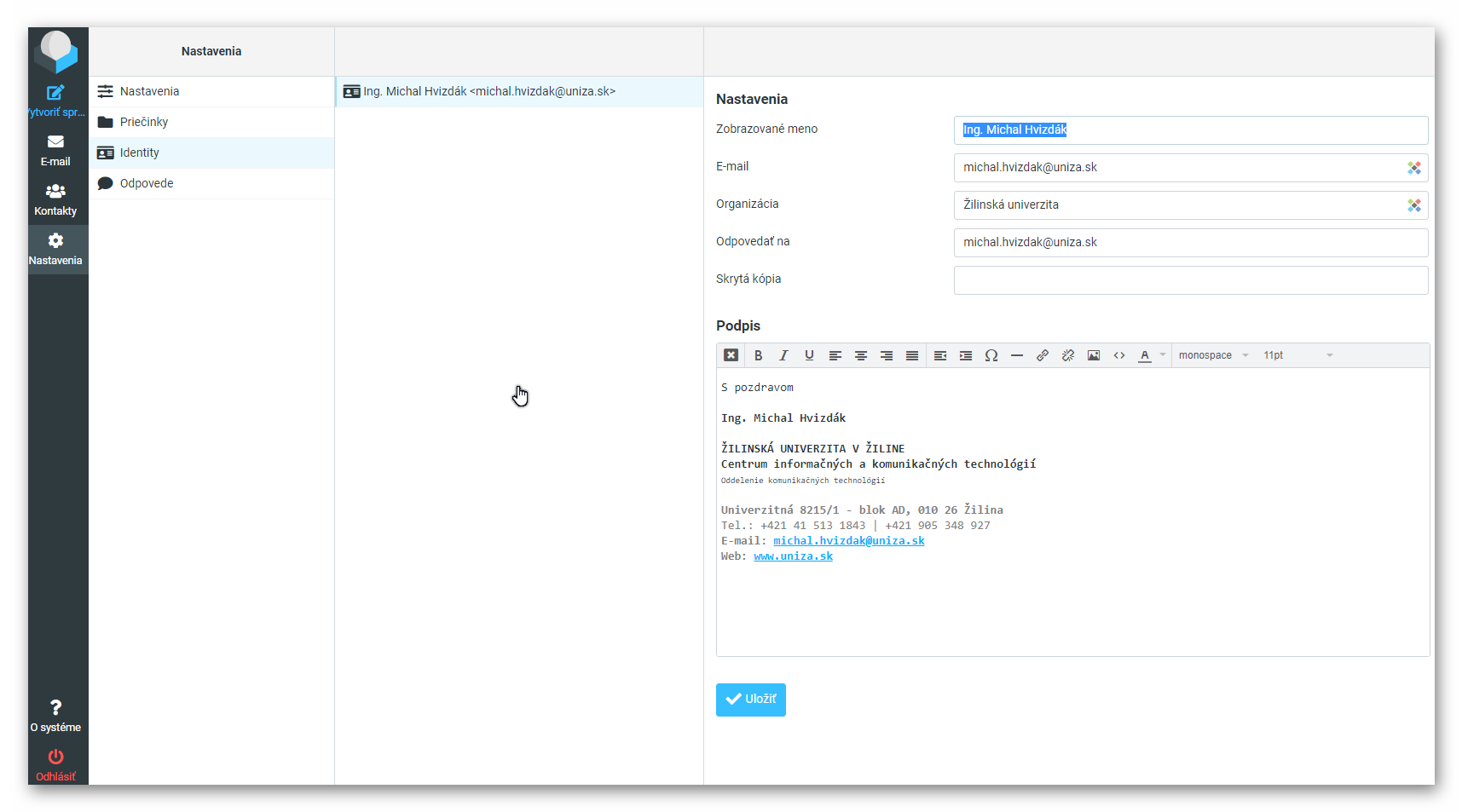
Task: Click into the Skrytá kópia field
Action: 1190,280
